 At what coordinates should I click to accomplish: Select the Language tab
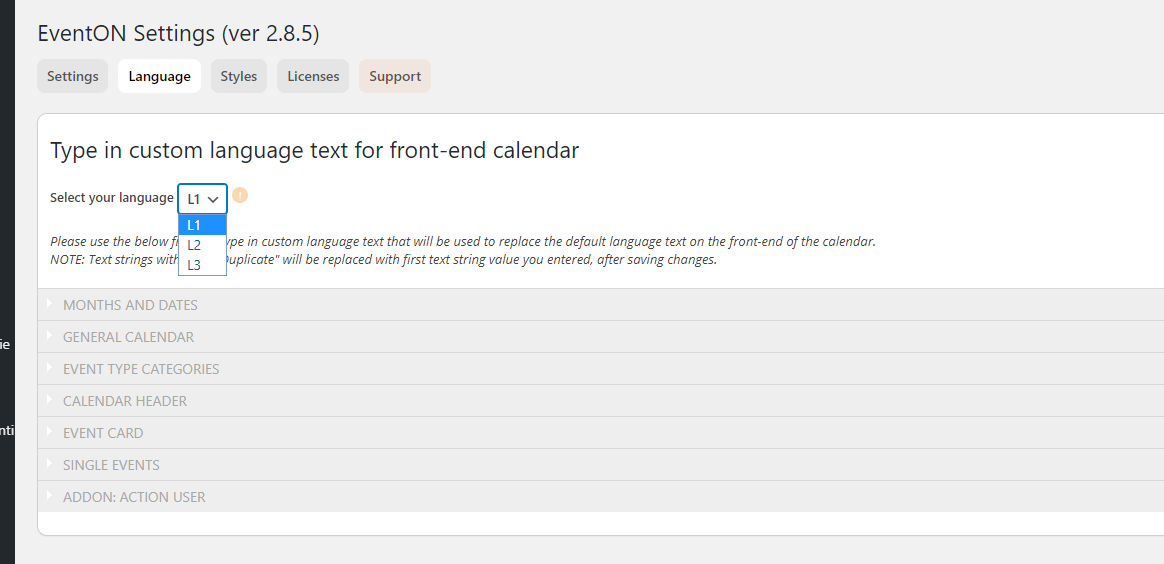[x=159, y=76]
